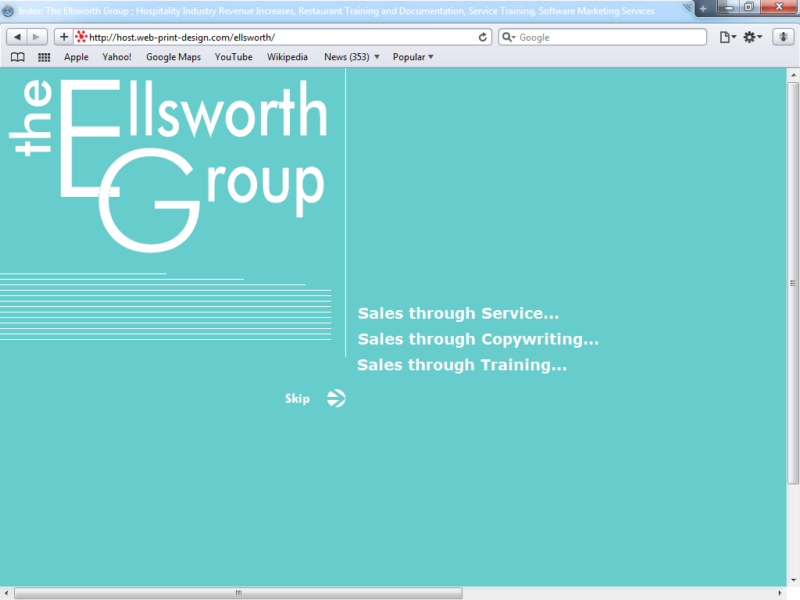800x600 pixels.
Task: Click Sales through Copywriting text
Action: pos(478,339)
